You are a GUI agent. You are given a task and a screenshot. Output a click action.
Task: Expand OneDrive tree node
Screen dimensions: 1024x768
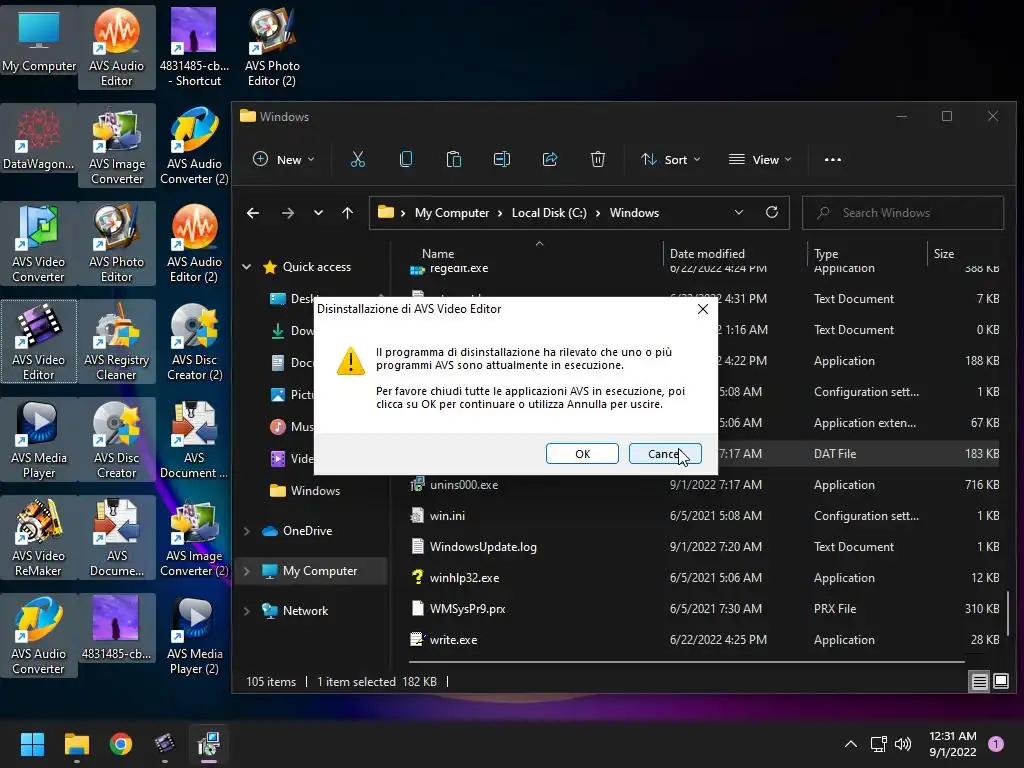click(247, 532)
